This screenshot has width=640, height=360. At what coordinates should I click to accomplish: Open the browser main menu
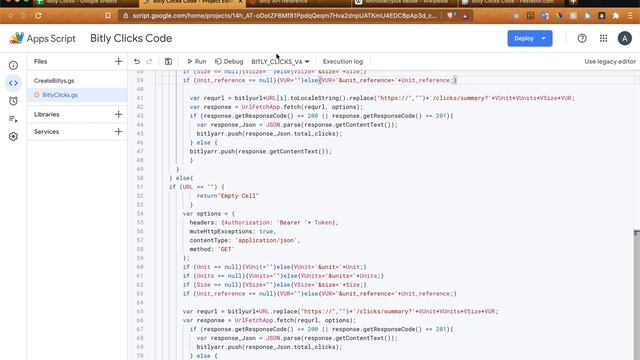tap(630, 16)
